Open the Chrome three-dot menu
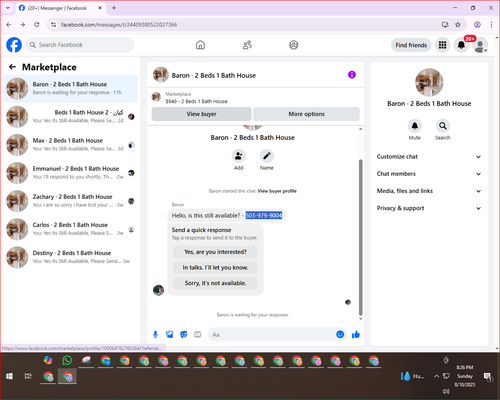The image size is (500, 400). pos(491,25)
